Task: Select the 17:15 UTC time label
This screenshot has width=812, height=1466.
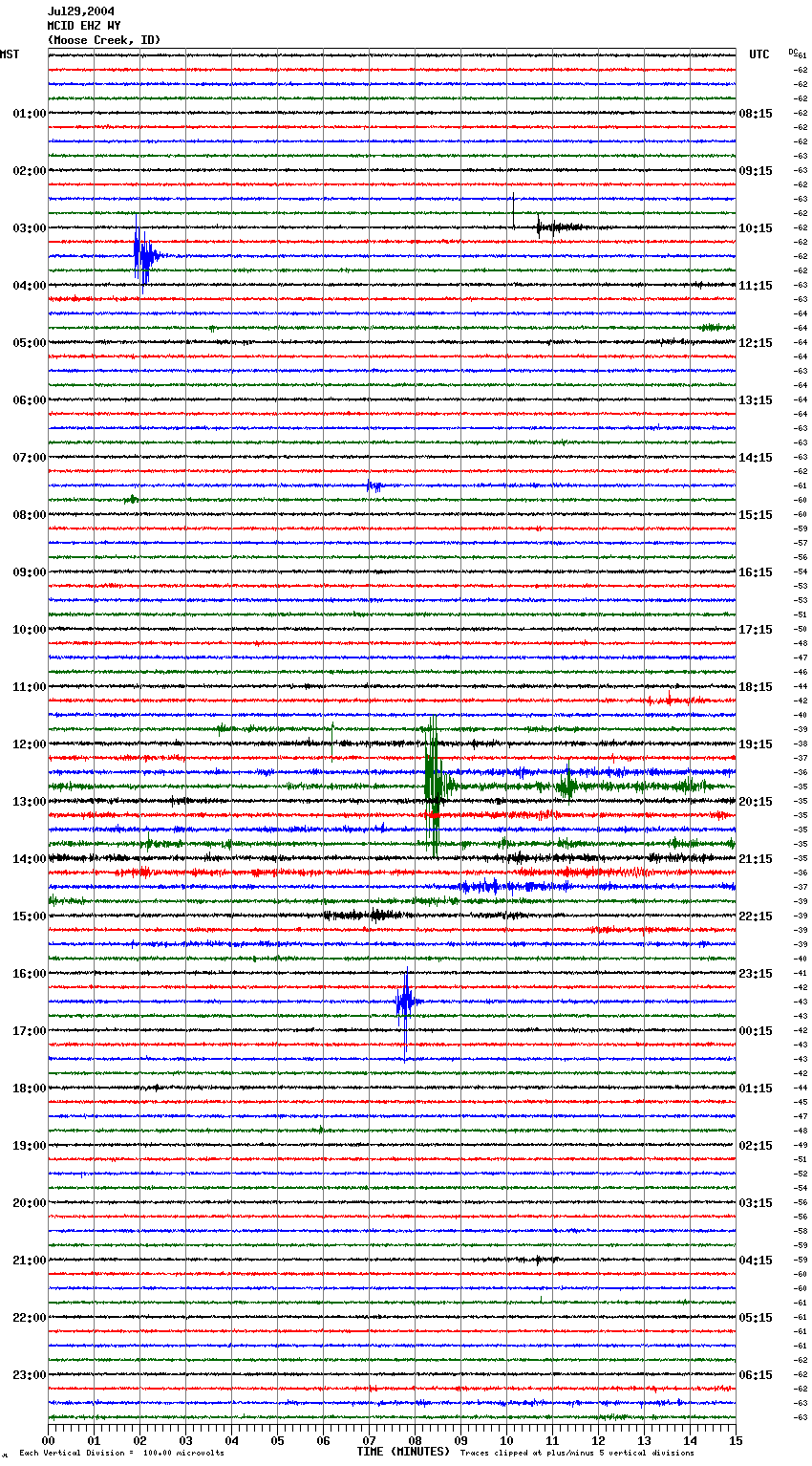Action: (756, 630)
